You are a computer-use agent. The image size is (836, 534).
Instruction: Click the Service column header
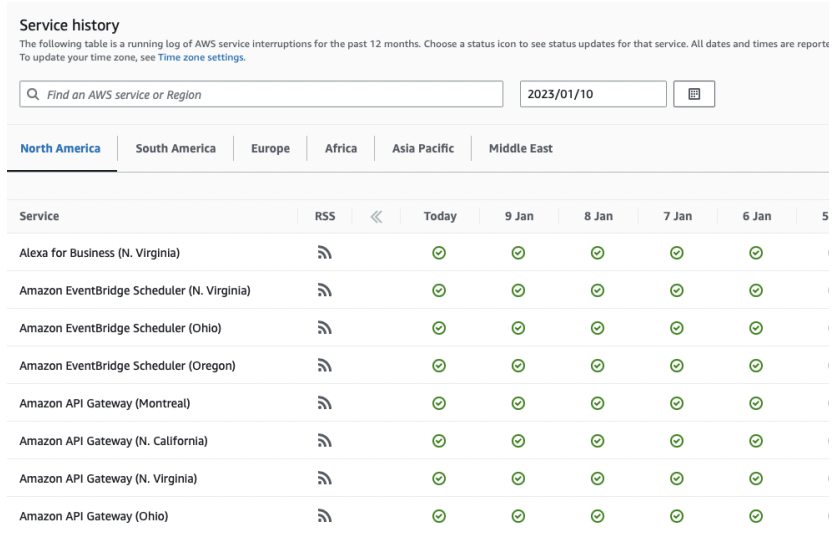click(39, 216)
